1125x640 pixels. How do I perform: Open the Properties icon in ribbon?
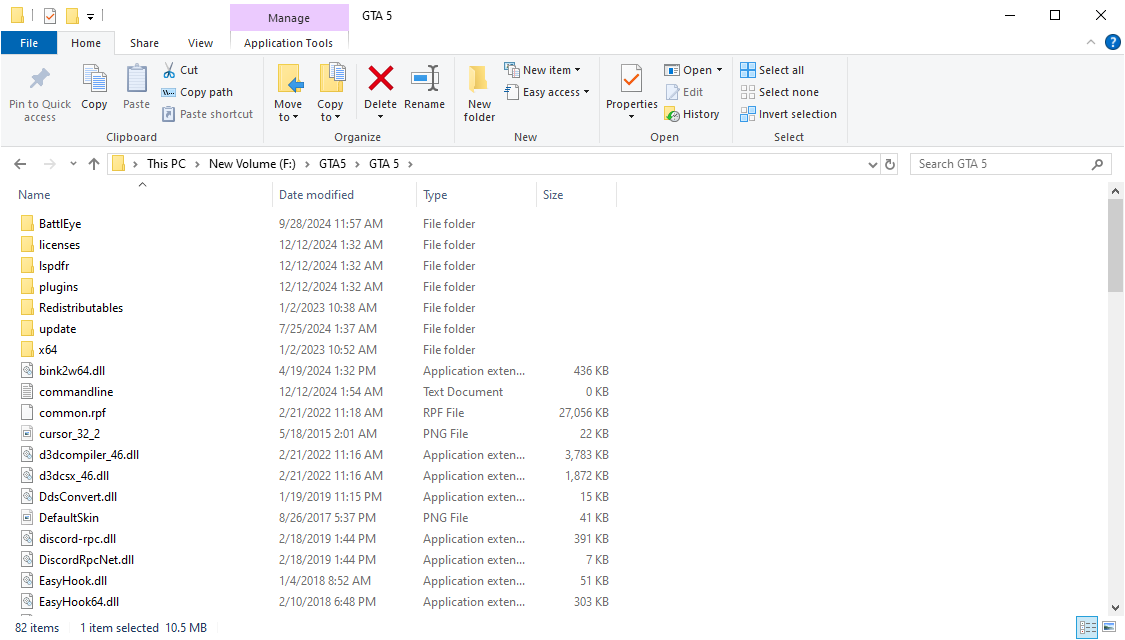coord(631,79)
